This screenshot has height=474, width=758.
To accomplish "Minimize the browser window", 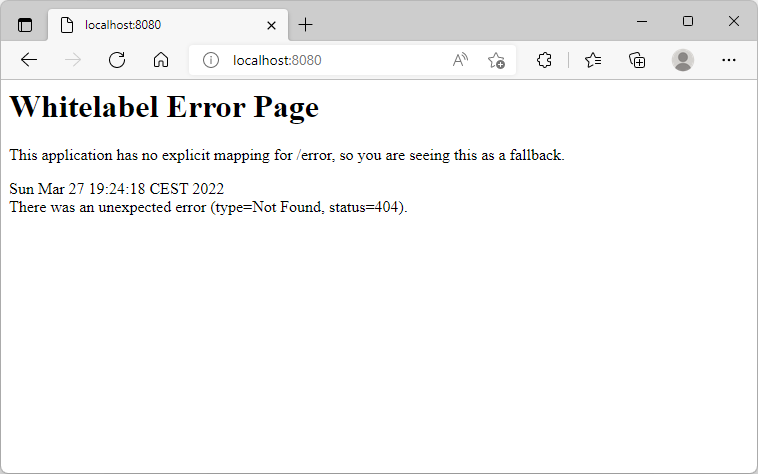I will click(x=641, y=21).
